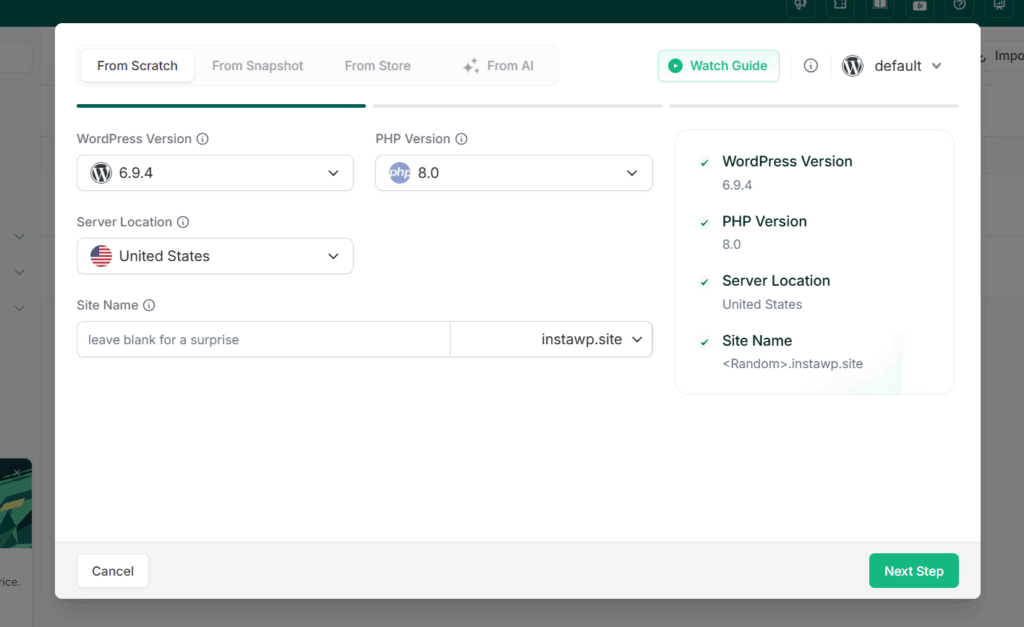Click the sparkle From AI icon
Viewport: 1024px width, 627px height.
[471, 66]
